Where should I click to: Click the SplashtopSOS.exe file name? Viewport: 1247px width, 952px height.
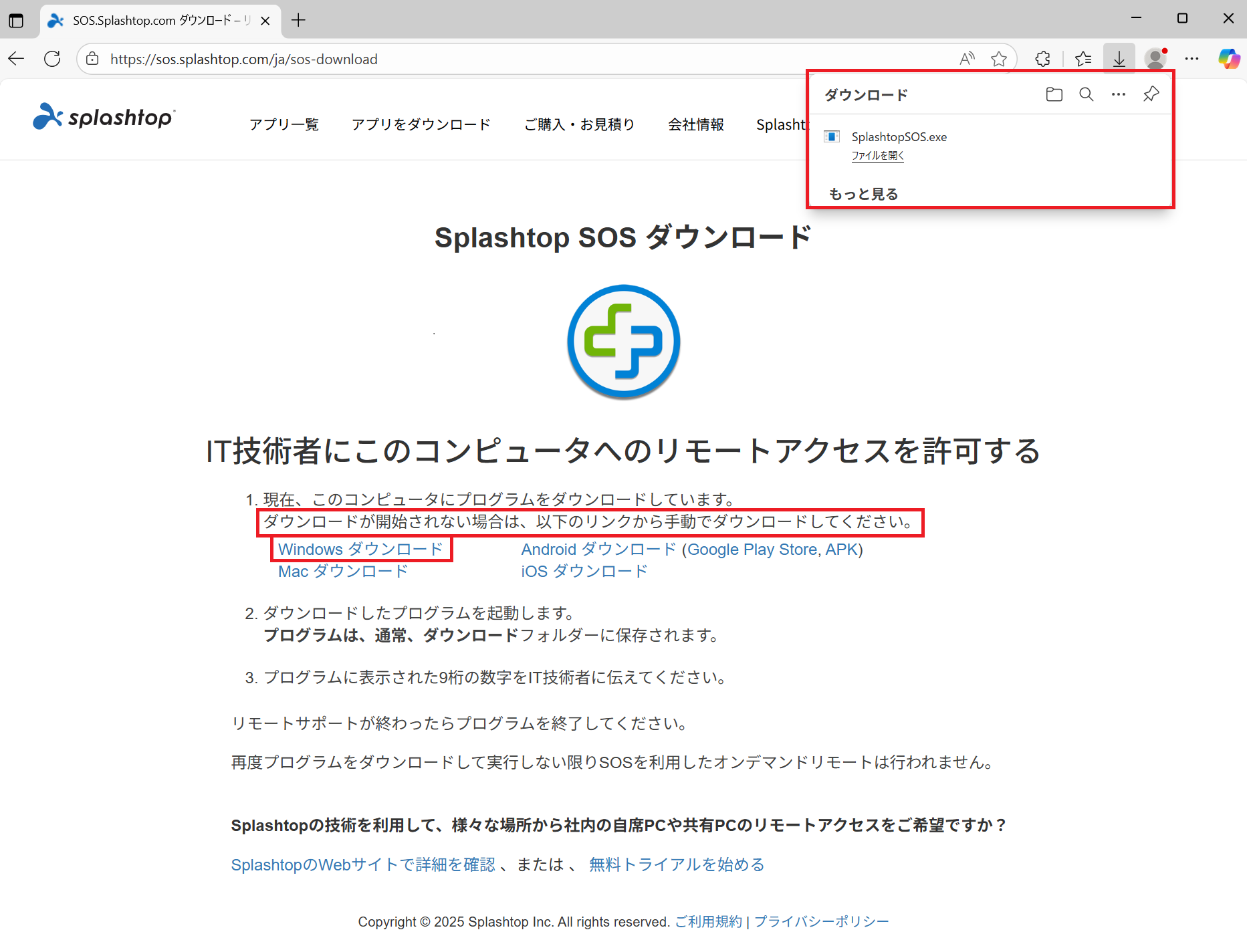899,137
